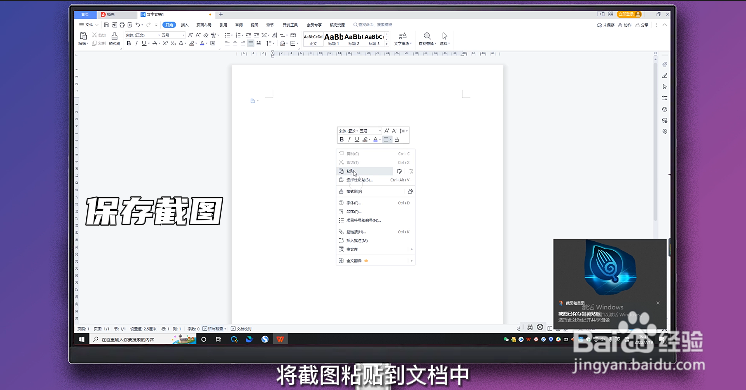
Task: Toggle Bold in the floating mini toolbar
Action: coord(341,139)
